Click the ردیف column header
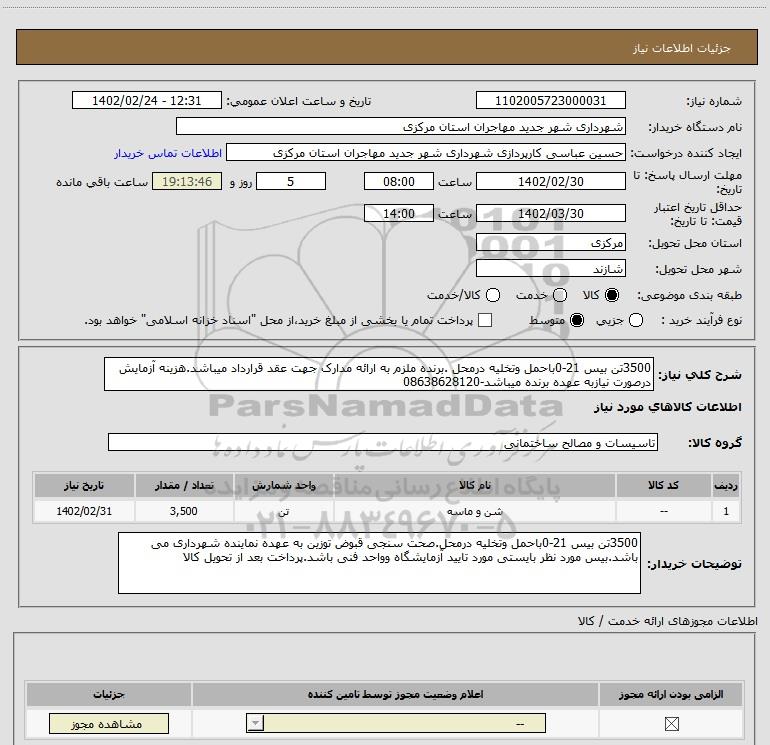The height and width of the screenshot is (745, 770). (726, 485)
